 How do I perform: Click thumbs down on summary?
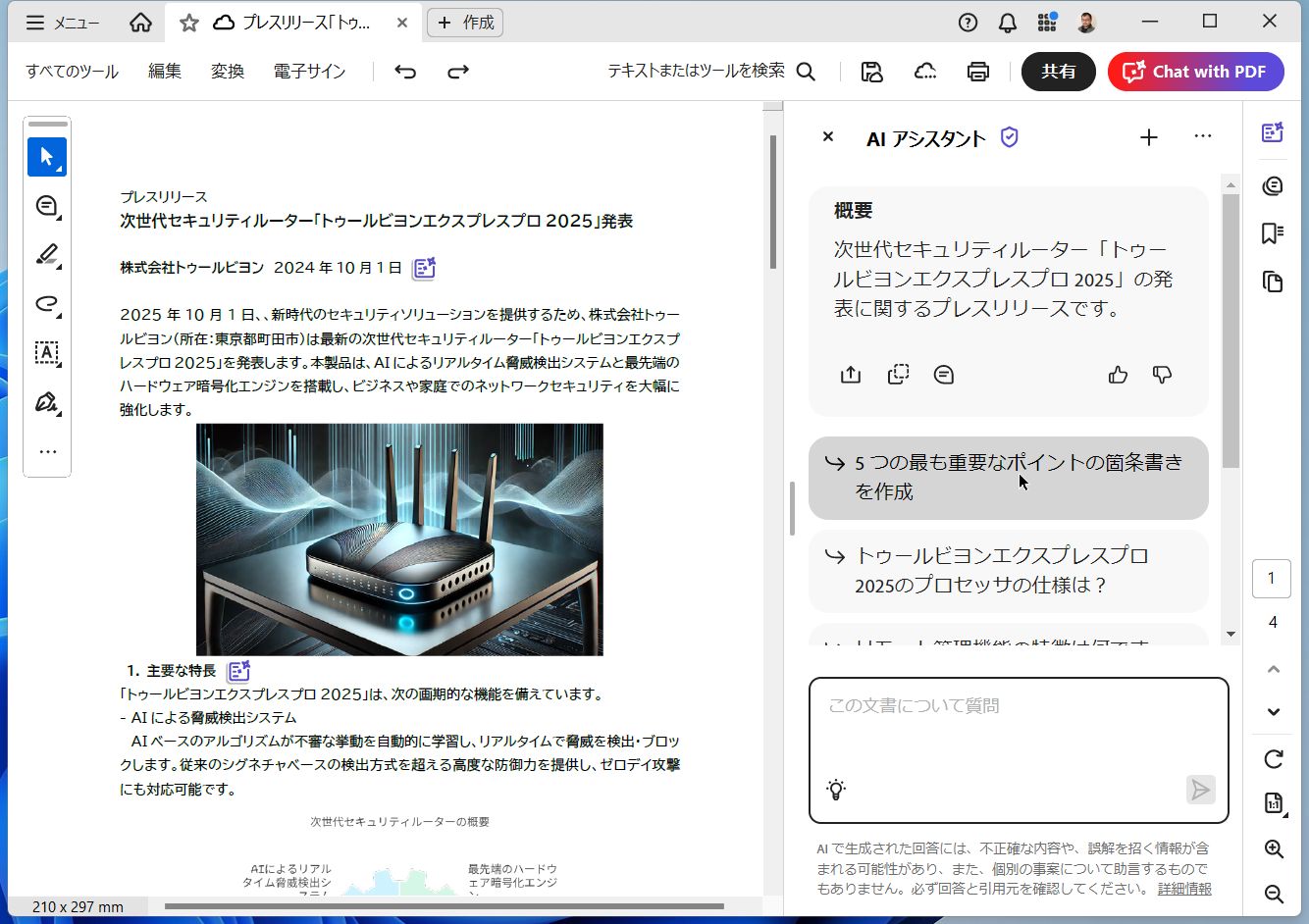[1162, 375]
